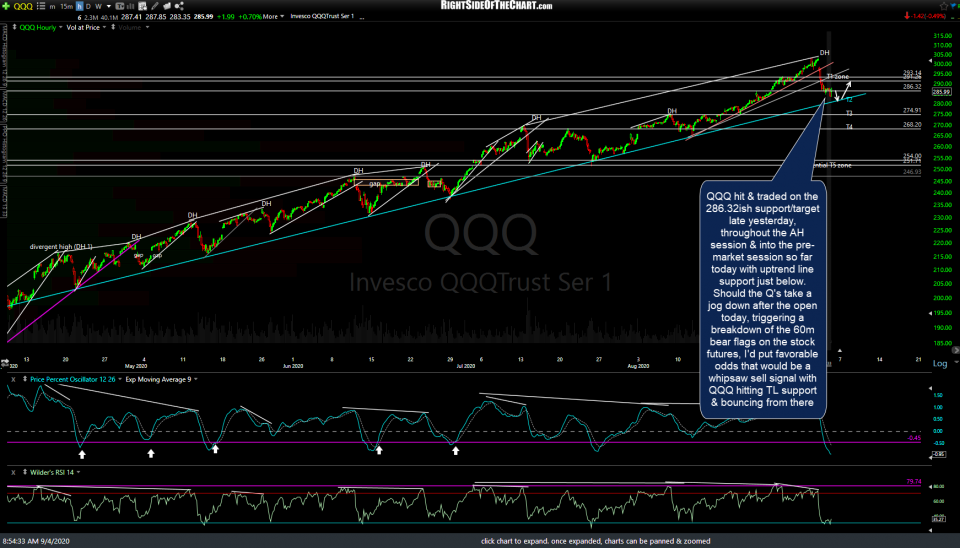This screenshot has height=548, width=960.
Task: Open the chart template settings icon
Action: [142, 6]
